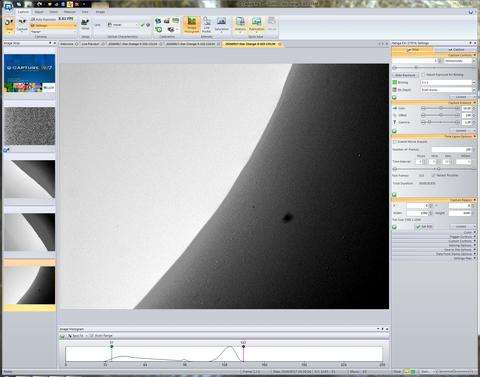Click the green top-right Calibration icon
The image size is (480, 377).
[175, 21]
